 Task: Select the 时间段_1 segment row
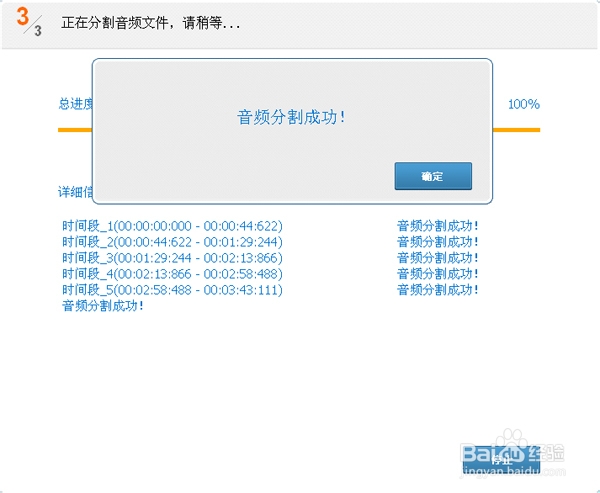pyautogui.click(x=172, y=226)
